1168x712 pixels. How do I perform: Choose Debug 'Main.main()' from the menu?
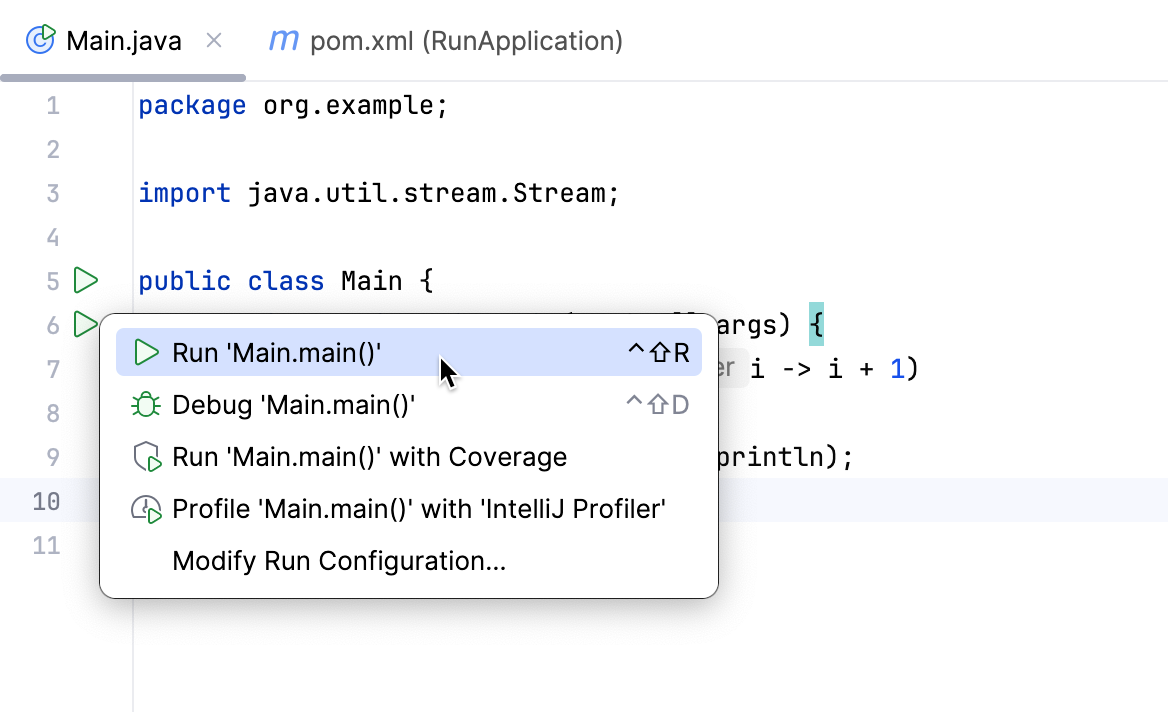pos(300,404)
